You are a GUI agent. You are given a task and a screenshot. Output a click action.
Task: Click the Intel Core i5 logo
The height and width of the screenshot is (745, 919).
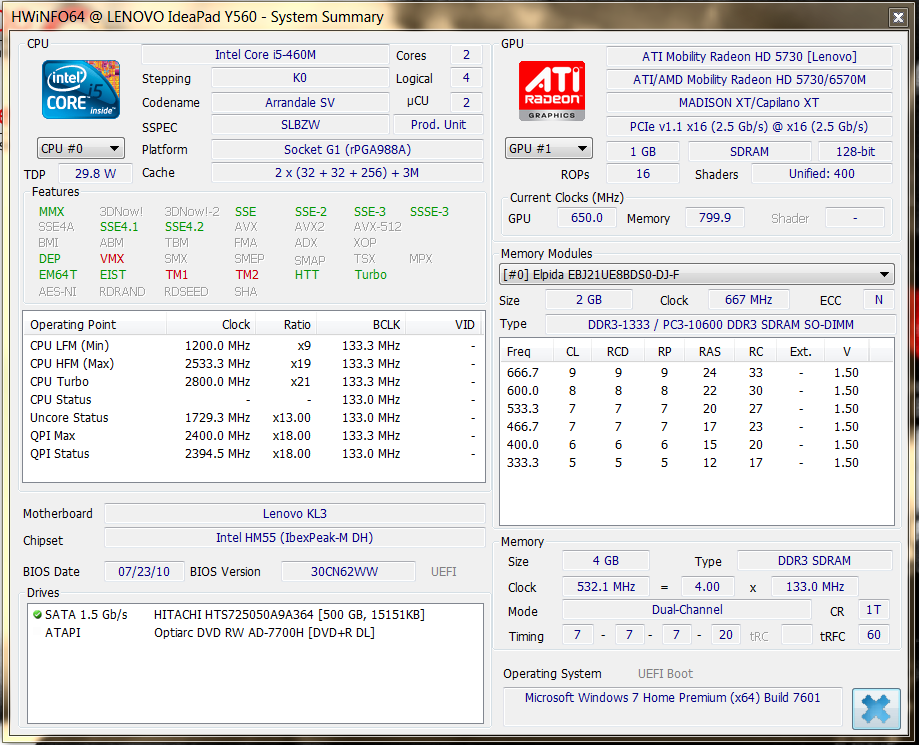pyautogui.click(x=81, y=89)
